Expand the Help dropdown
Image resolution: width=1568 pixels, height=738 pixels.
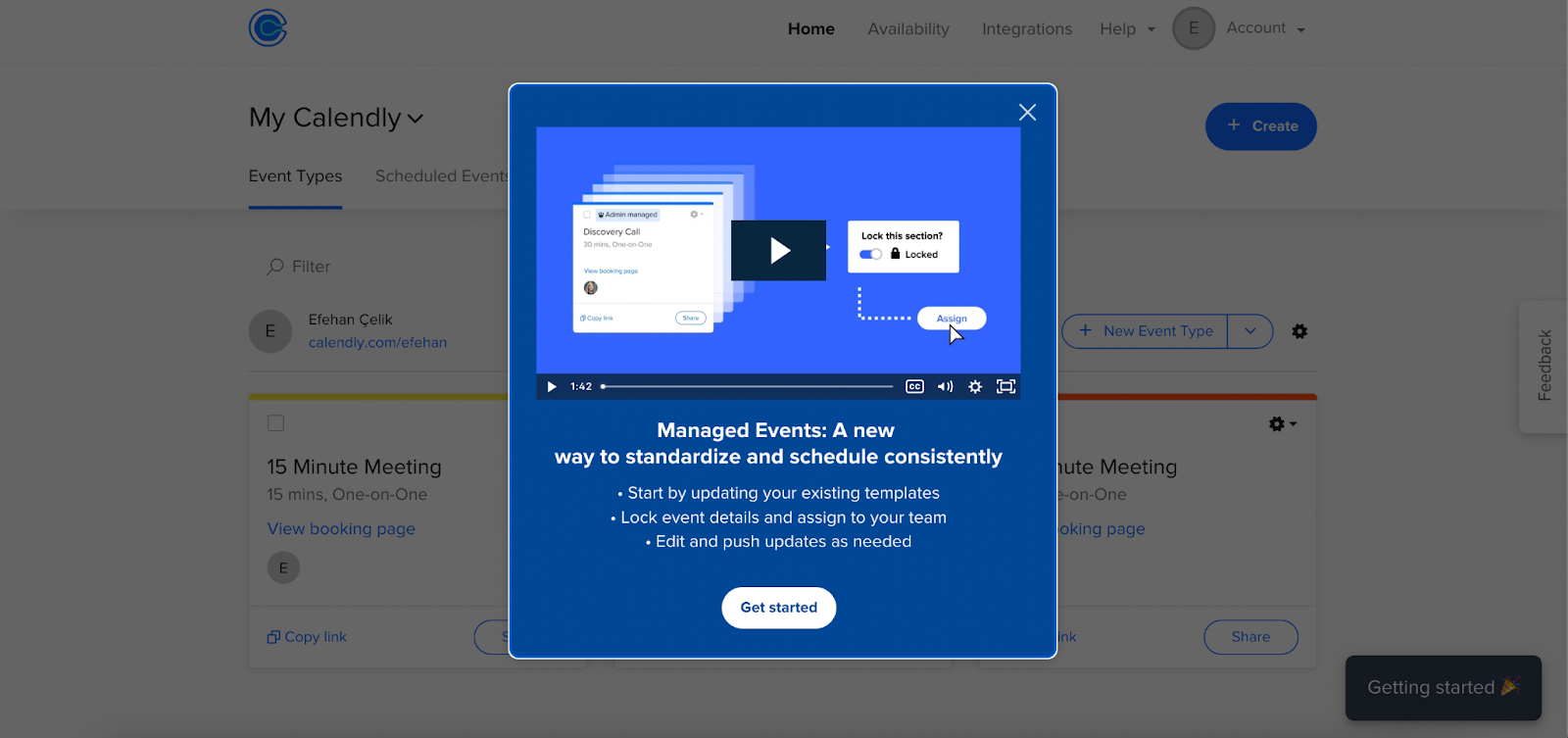tap(1127, 28)
